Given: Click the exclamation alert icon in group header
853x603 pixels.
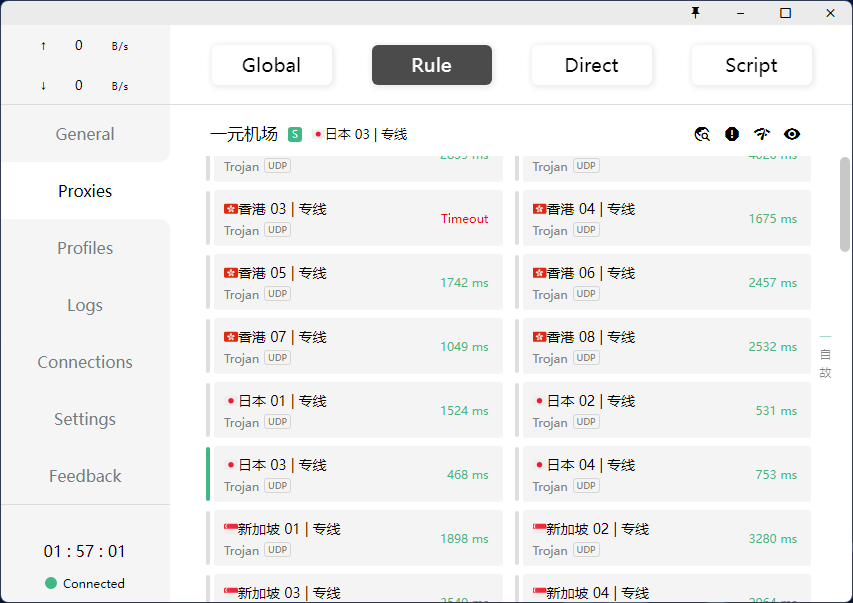Looking at the screenshot, I should pos(732,134).
